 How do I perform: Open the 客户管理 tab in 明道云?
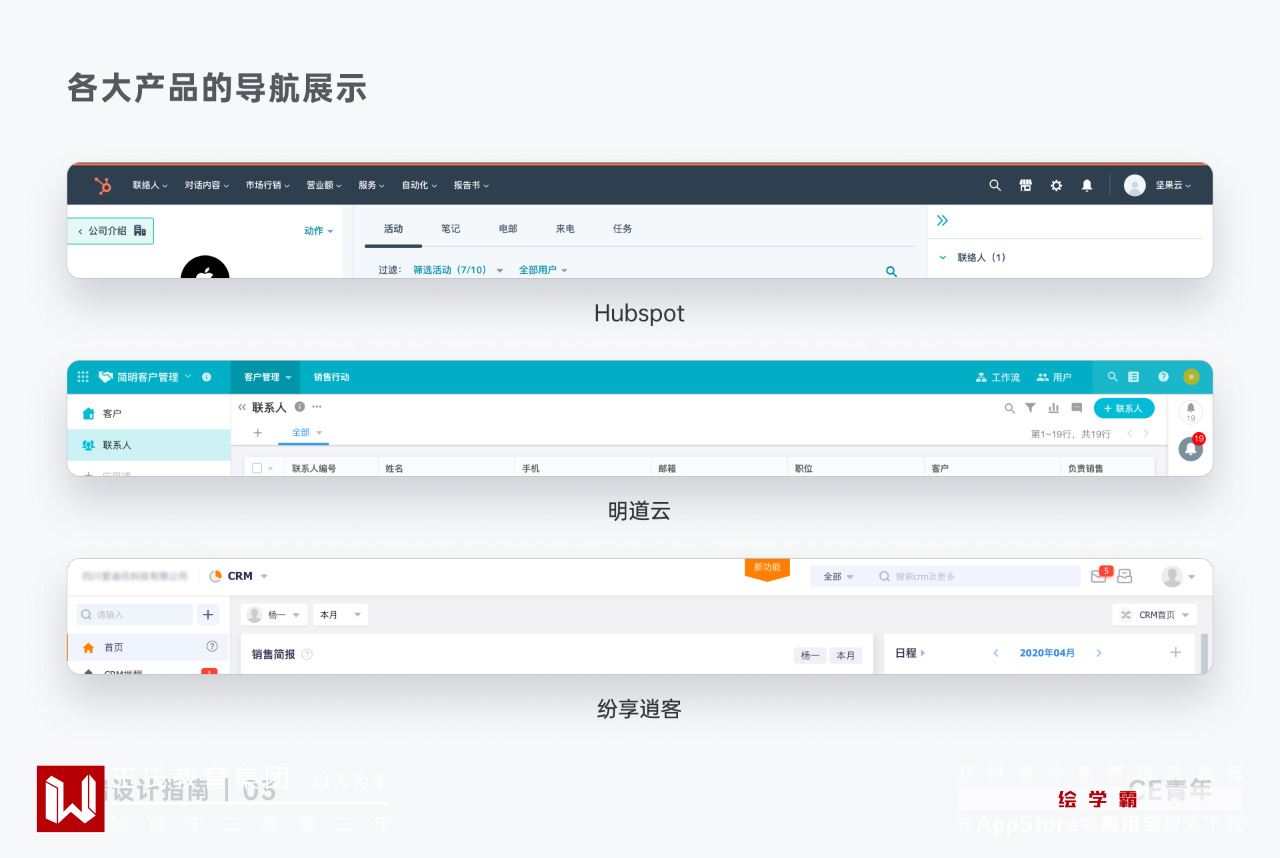(x=265, y=377)
